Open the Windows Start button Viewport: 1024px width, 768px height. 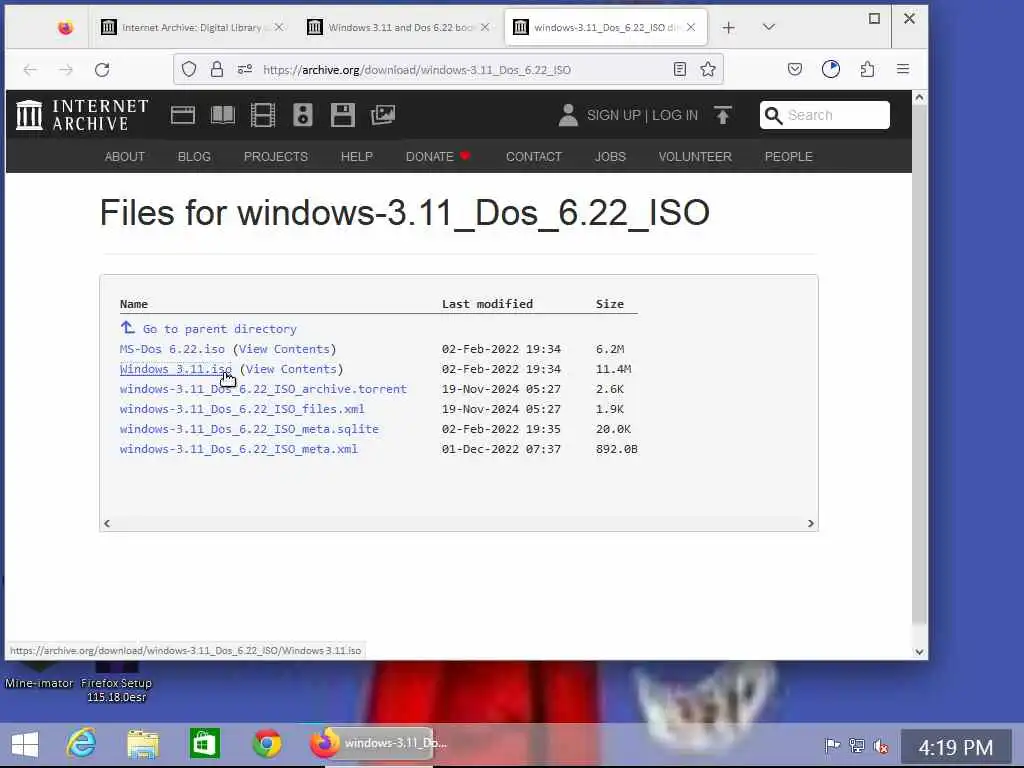tap(25, 744)
